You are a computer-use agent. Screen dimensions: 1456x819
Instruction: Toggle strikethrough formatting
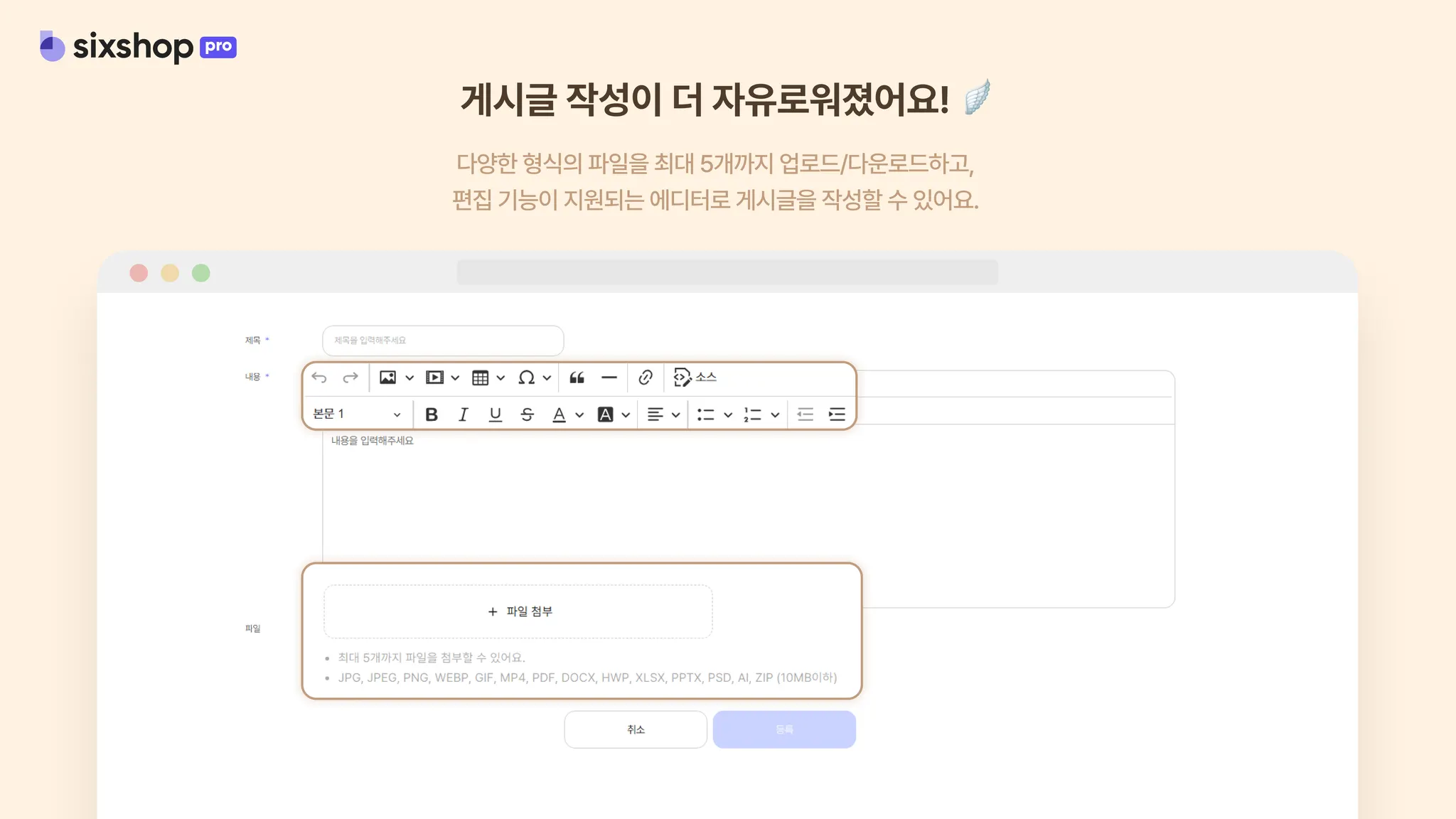click(527, 414)
